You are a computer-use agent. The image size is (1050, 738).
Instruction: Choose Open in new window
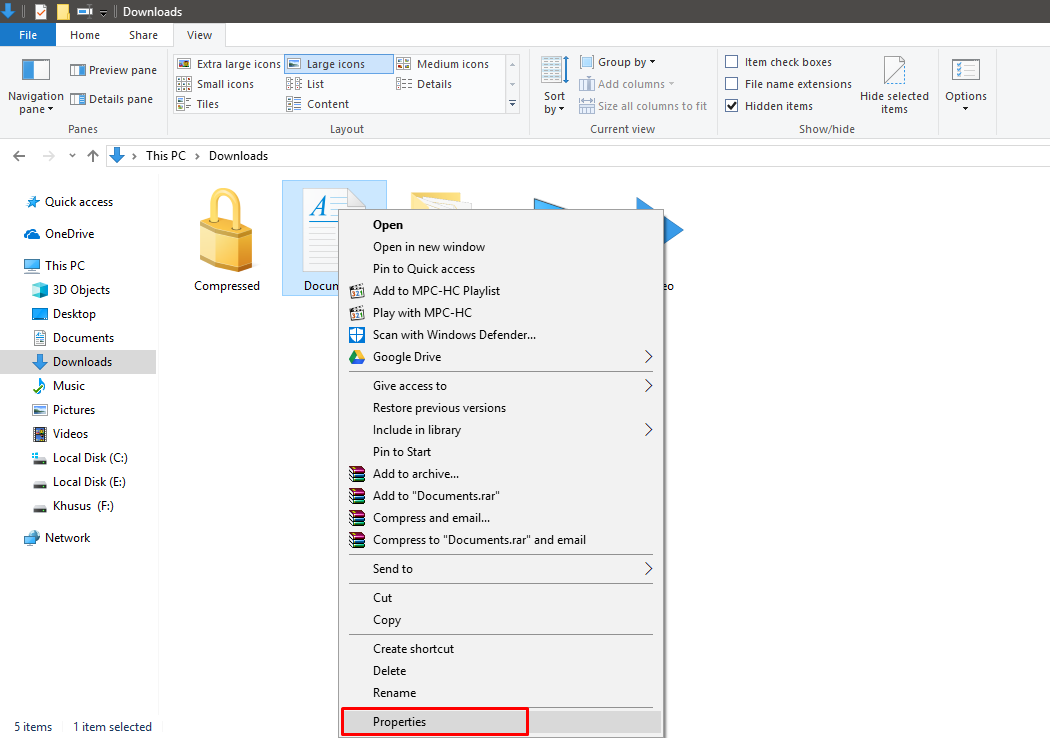tap(501, 246)
